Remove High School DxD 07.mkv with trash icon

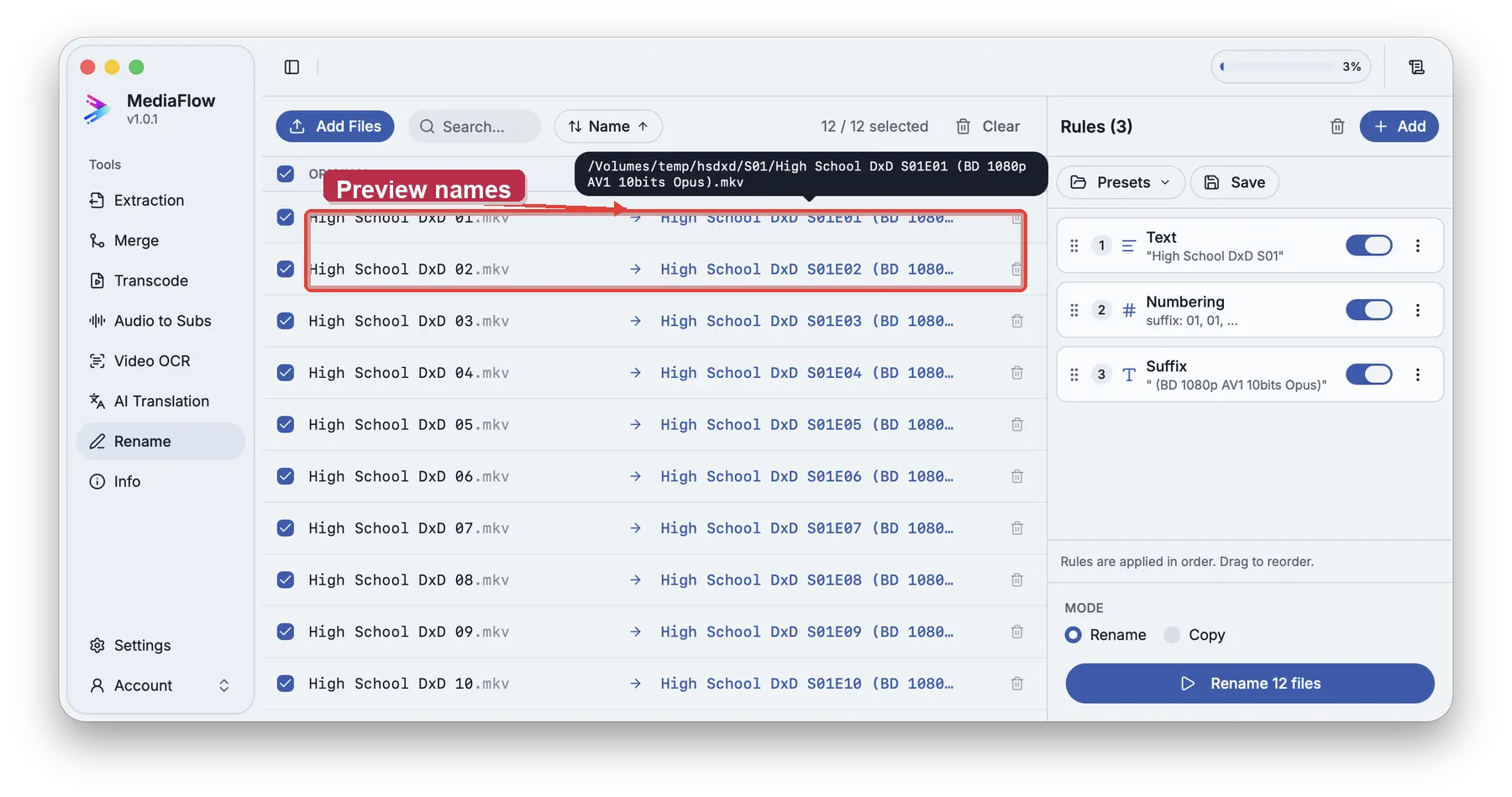click(x=1016, y=528)
